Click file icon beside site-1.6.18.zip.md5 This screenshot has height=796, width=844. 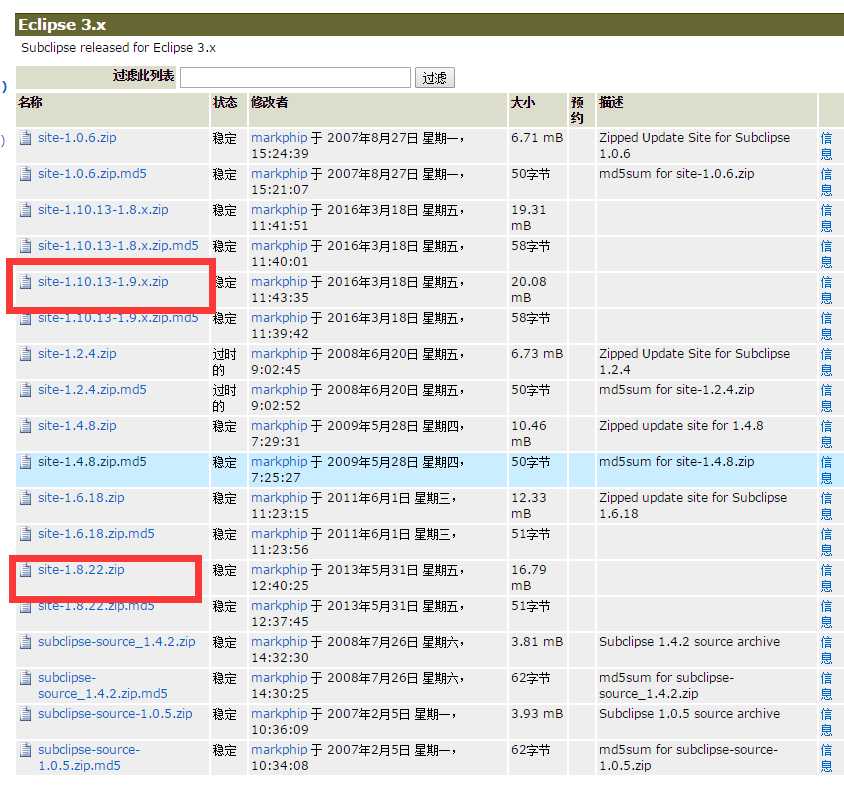(x=25, y=535)
